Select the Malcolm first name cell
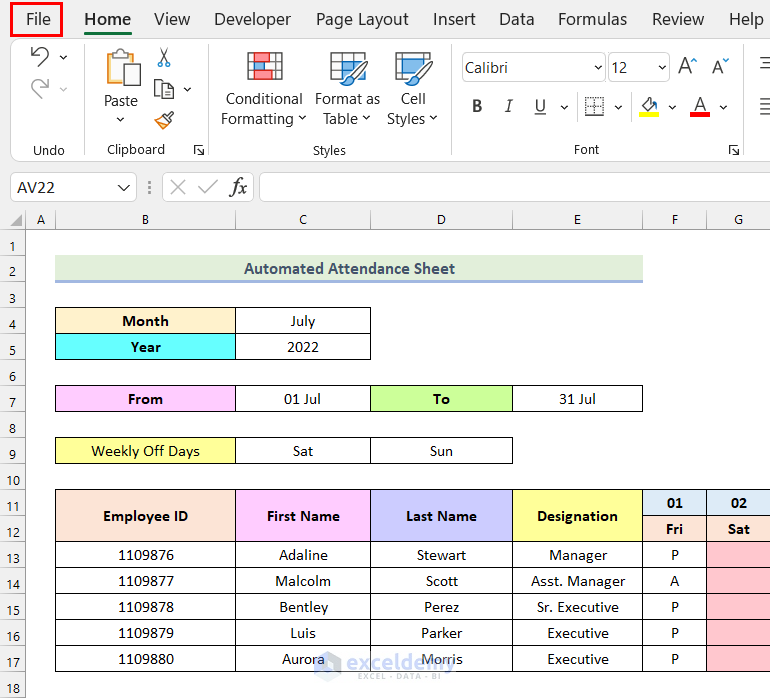 [302, 581]
